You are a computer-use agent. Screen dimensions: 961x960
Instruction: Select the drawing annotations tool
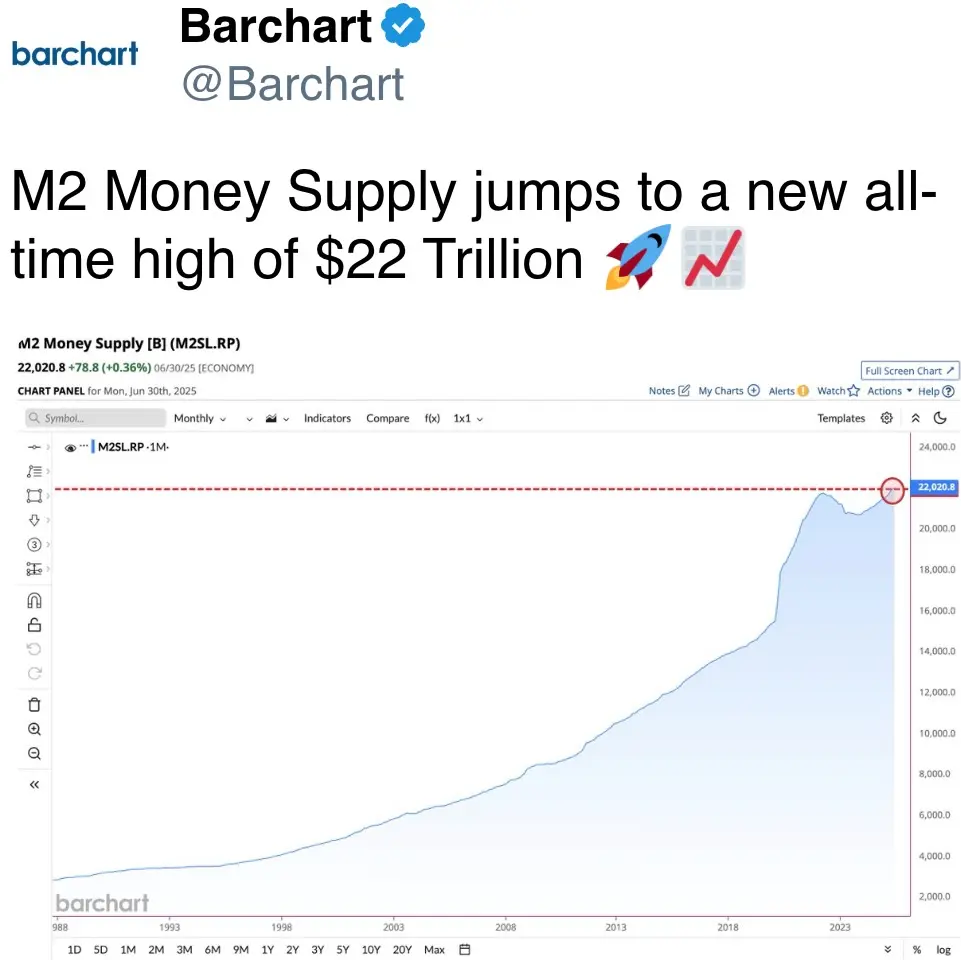pos(34,471)
